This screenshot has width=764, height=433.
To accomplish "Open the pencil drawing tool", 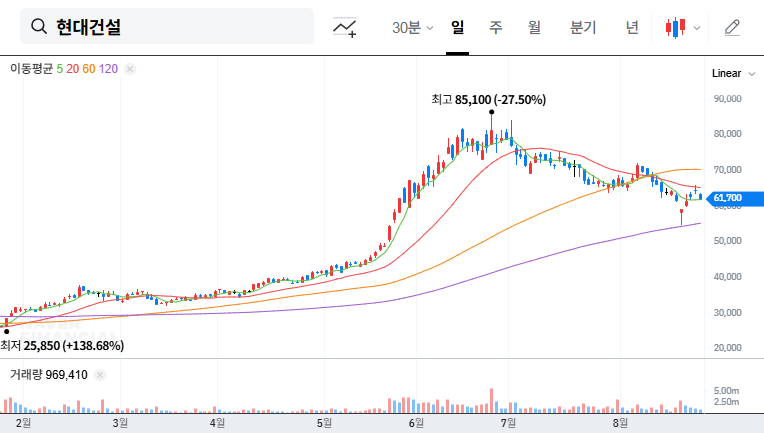I will point(732,27).
